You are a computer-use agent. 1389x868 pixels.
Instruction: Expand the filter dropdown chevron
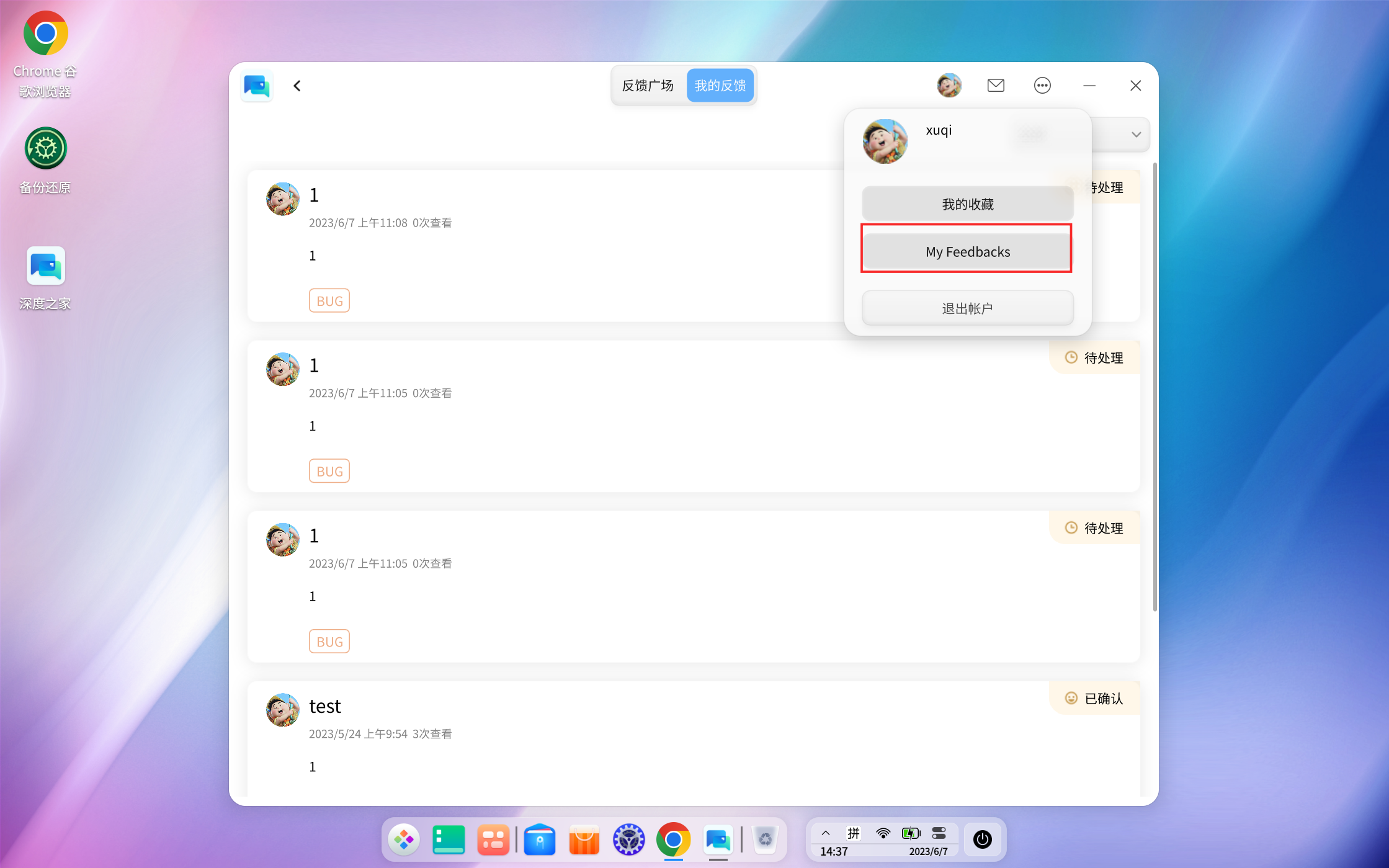(1136, 135)
